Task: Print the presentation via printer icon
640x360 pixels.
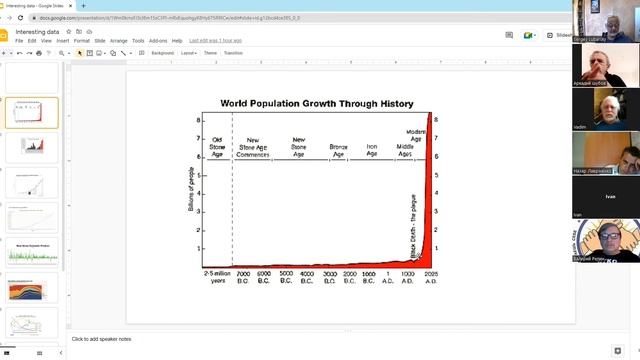Action: pos(39,53)
